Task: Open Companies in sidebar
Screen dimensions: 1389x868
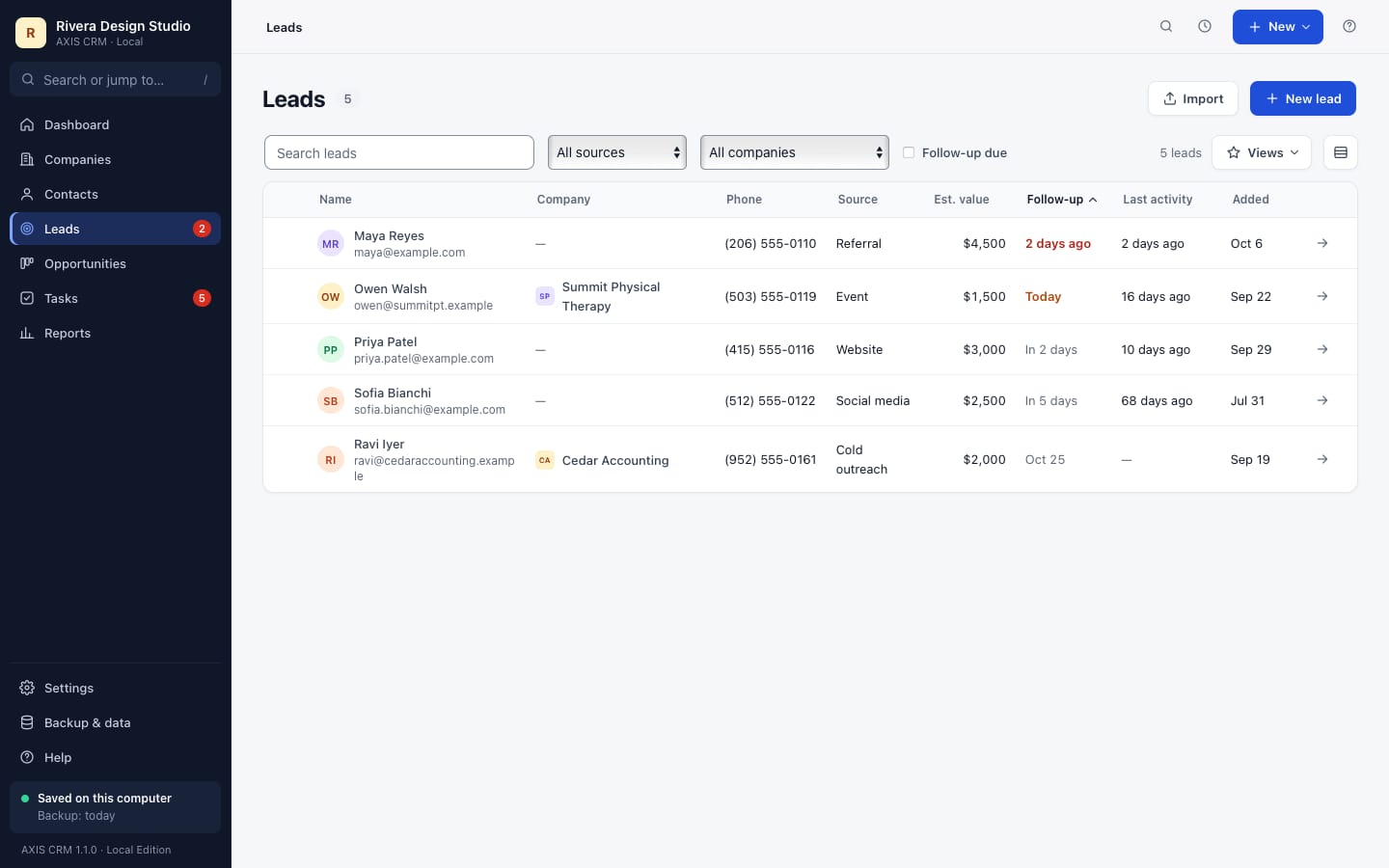Action: (115, 159)
